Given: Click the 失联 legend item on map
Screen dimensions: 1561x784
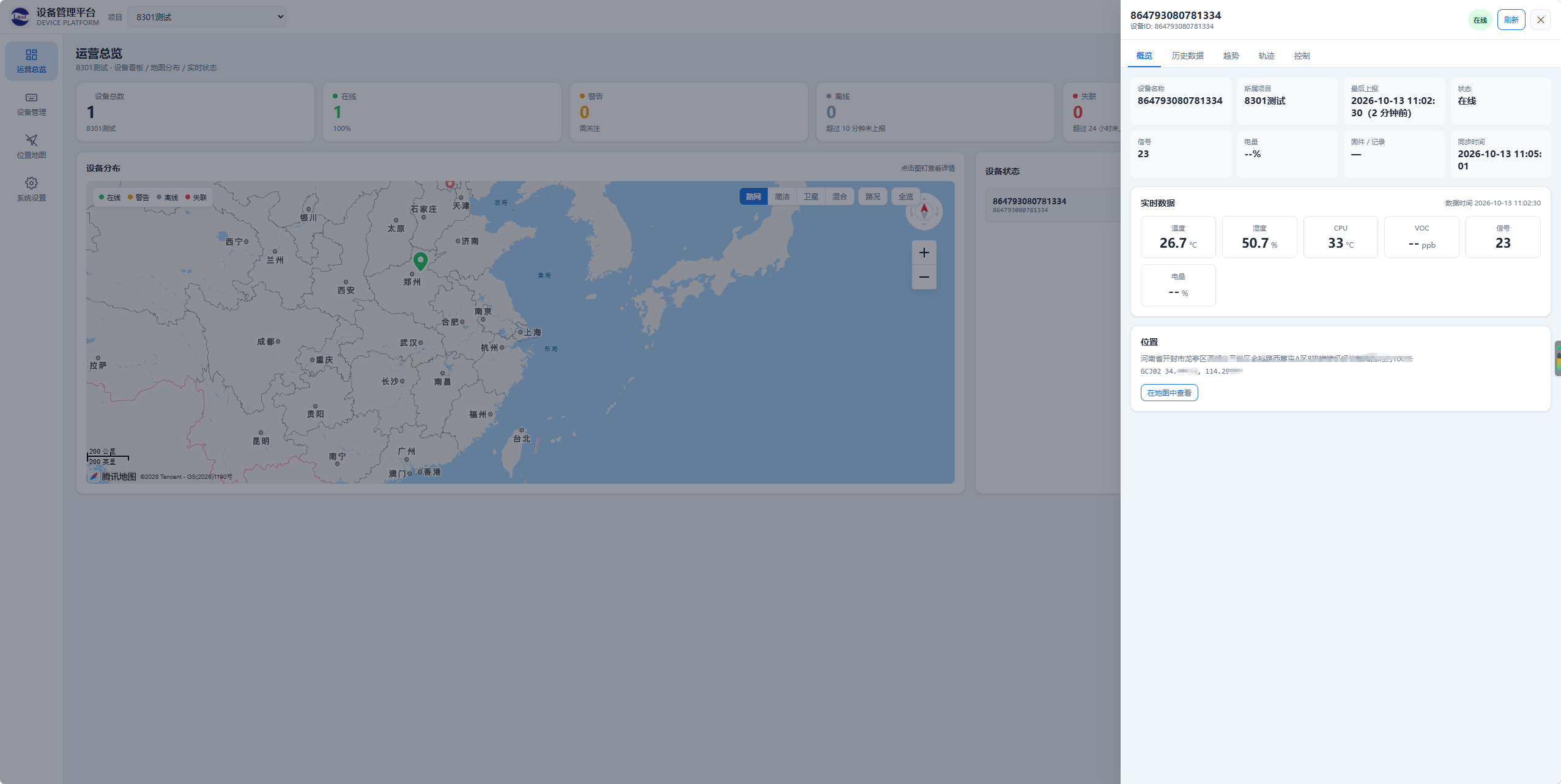Looking at the screenshot, I should 196,198.
